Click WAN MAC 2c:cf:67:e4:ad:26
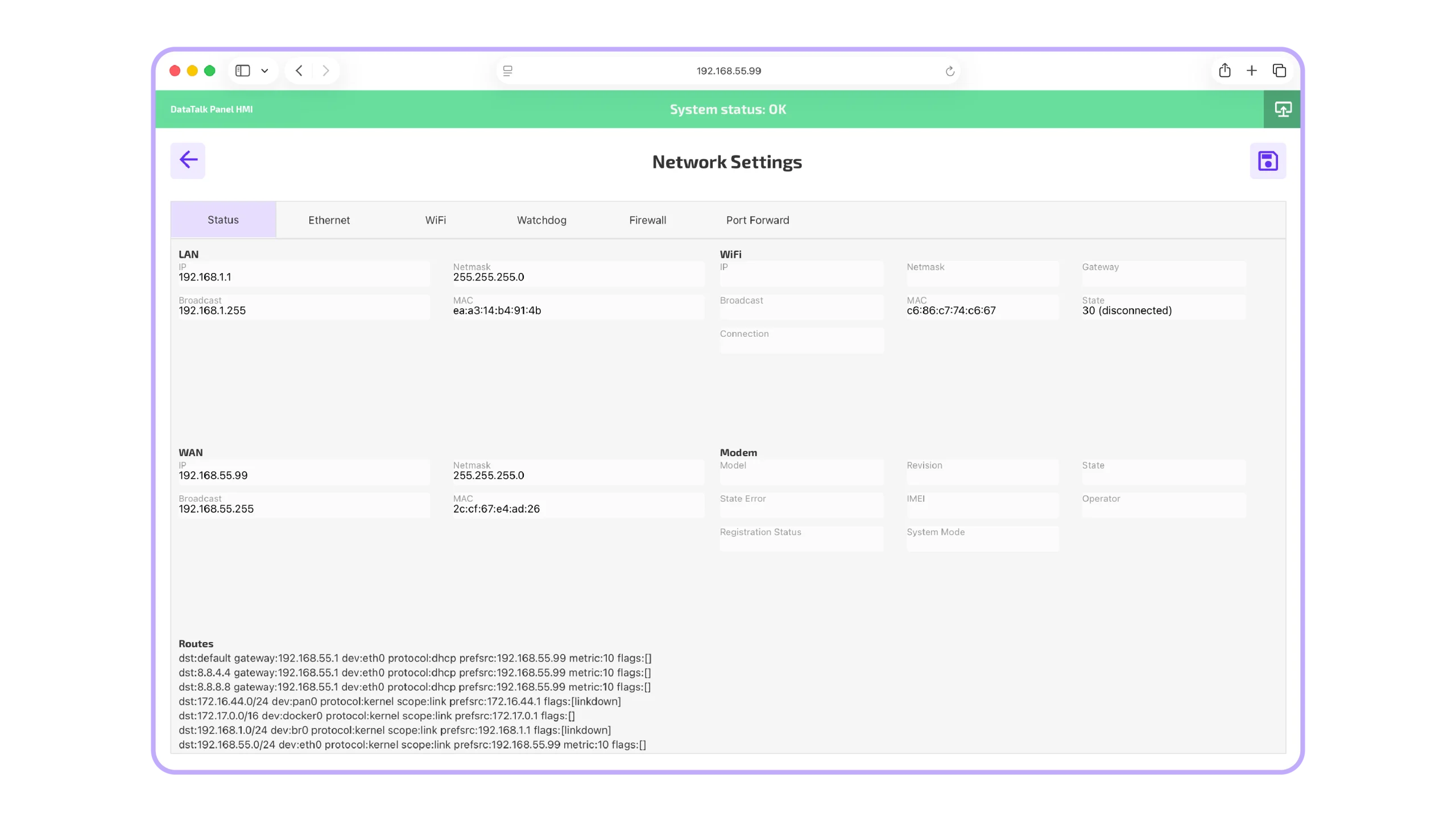Screen dimensions: 1456x819 click(496, 508)
